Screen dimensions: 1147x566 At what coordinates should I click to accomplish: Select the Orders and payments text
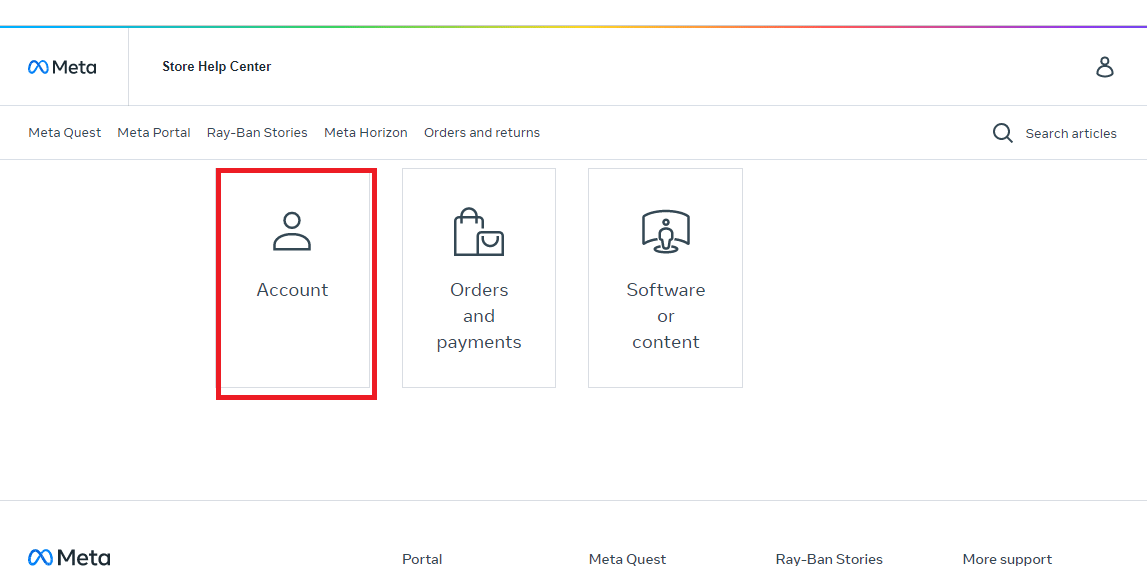479,316
